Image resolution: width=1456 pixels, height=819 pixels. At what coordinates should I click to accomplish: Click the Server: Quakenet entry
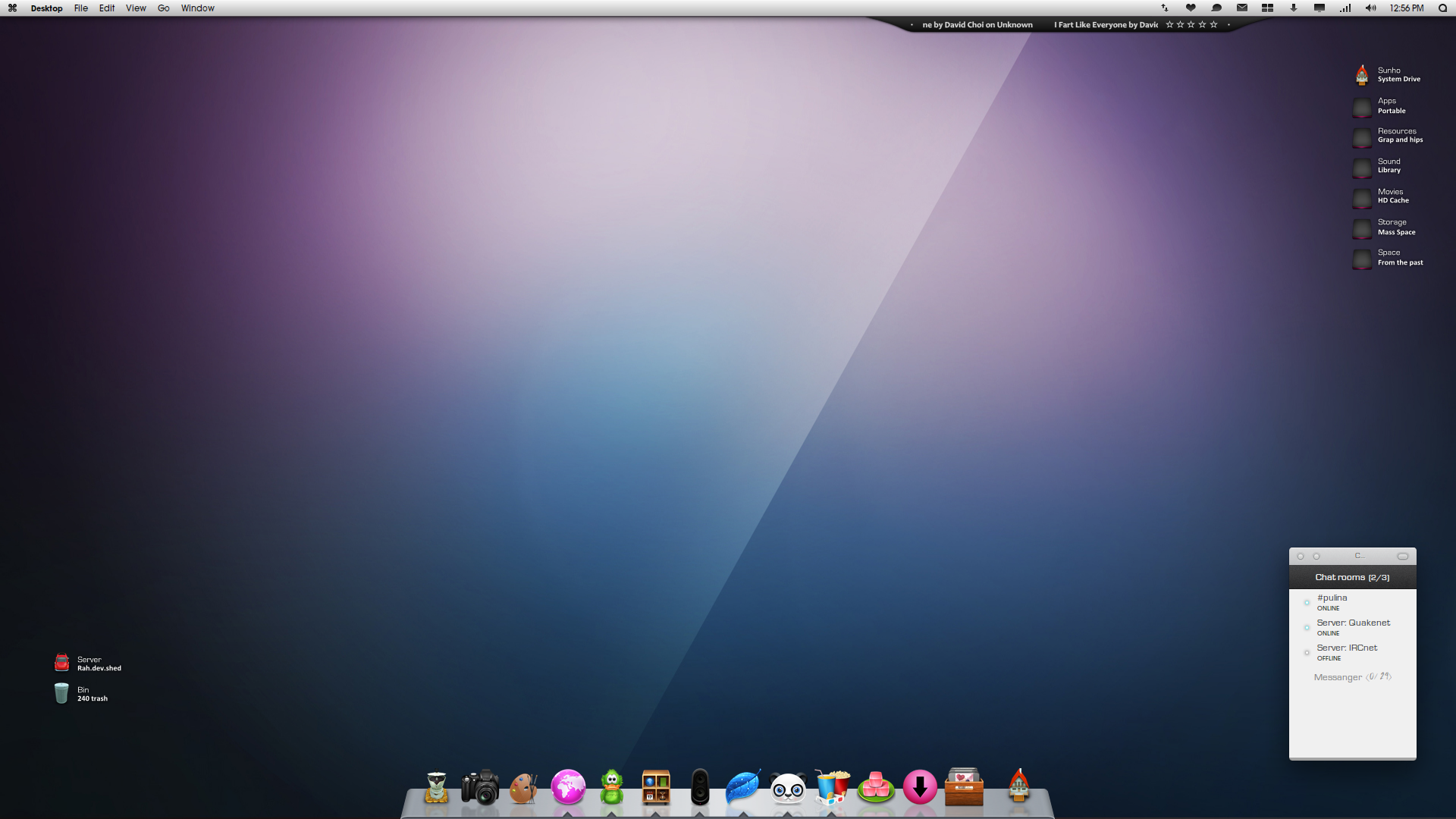pos(1354,623)
